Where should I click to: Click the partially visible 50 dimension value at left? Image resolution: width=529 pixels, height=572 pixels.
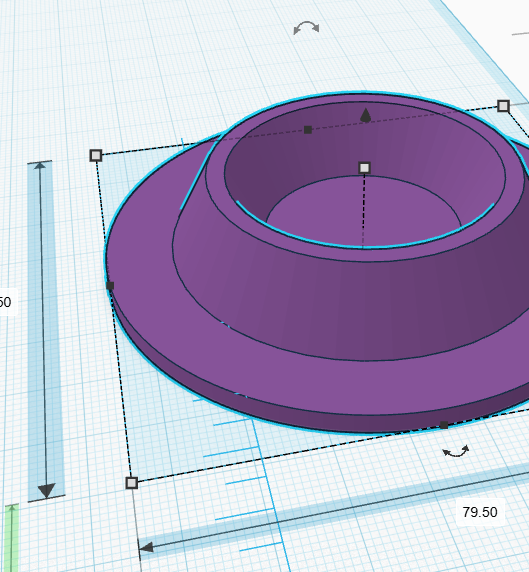(x=6, y=302)
